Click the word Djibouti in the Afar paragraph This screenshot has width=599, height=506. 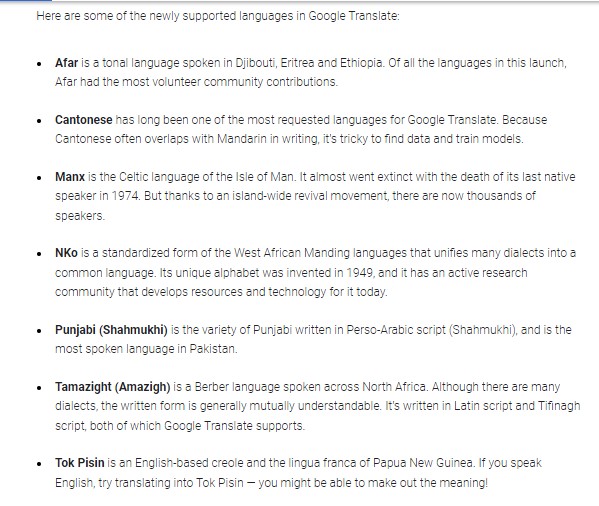pos(256,63)
